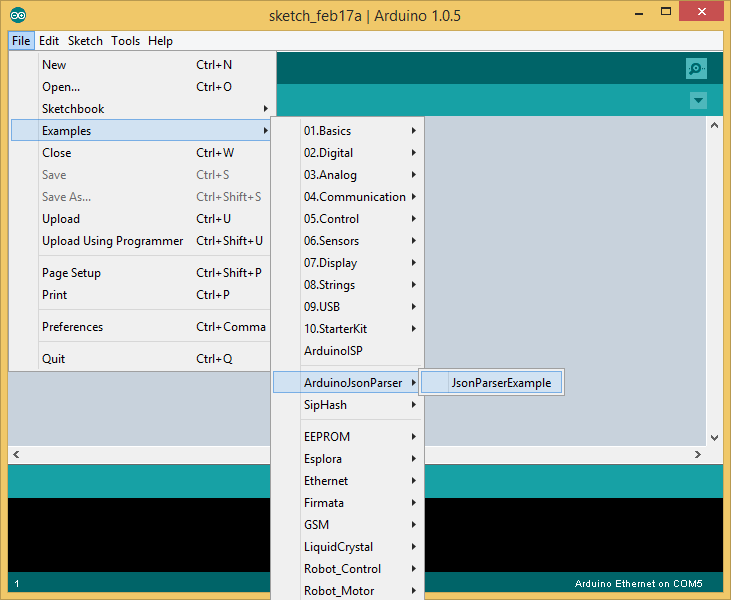Expand 04.Communication examples
The image size is (731, 600).
pyautogui.click(x=347, y=197)
